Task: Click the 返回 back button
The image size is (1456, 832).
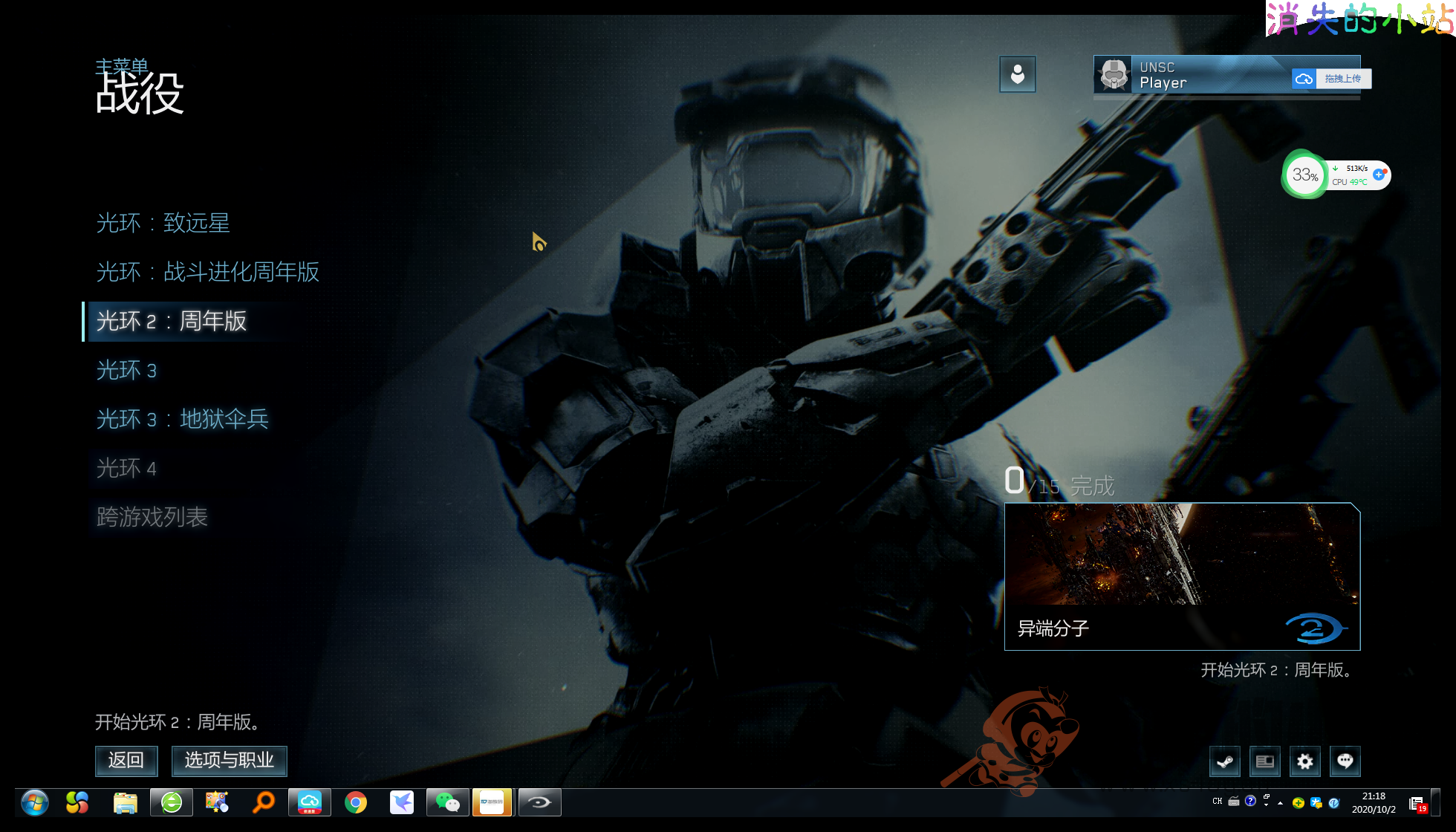Action: tap(126, 761)
